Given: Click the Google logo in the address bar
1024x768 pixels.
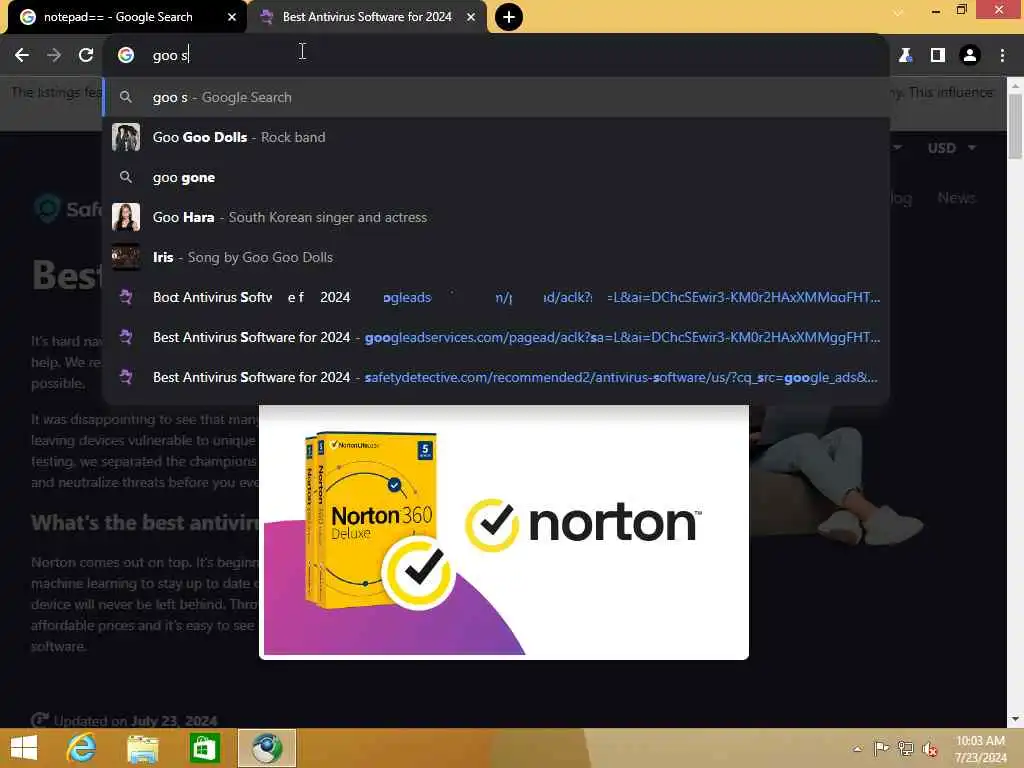Looking at the screenshot, I should (x=126, y=56).
